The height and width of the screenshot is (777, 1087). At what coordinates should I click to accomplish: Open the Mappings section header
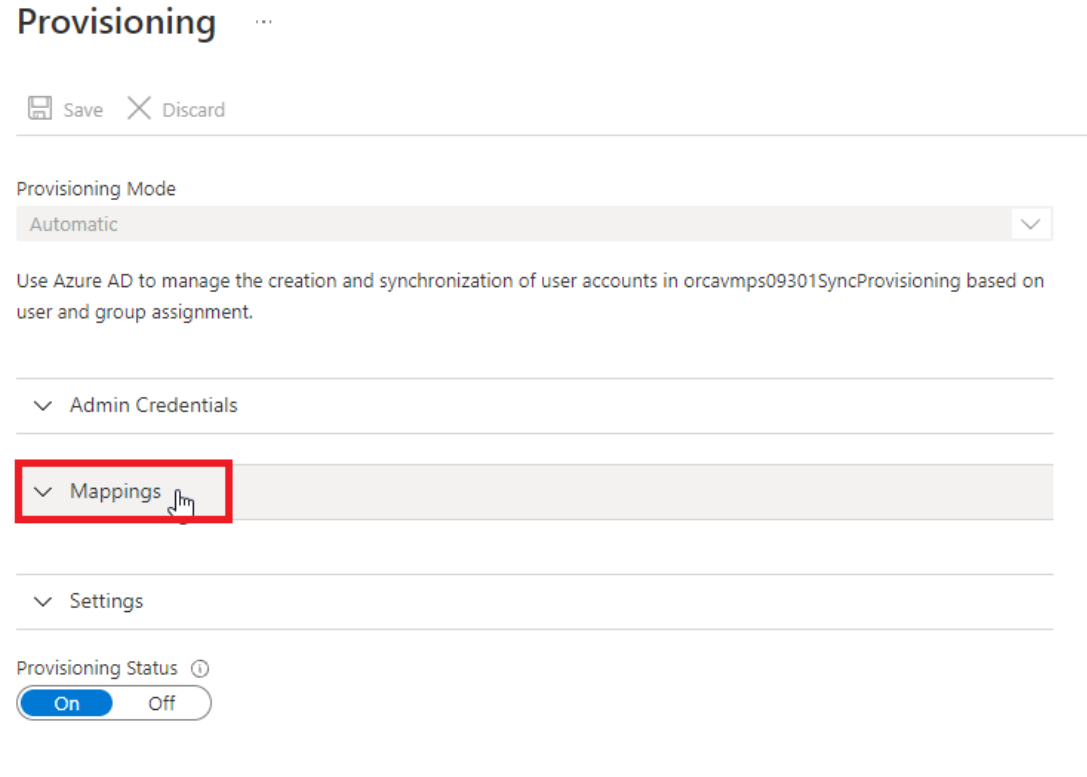(534, 491)
